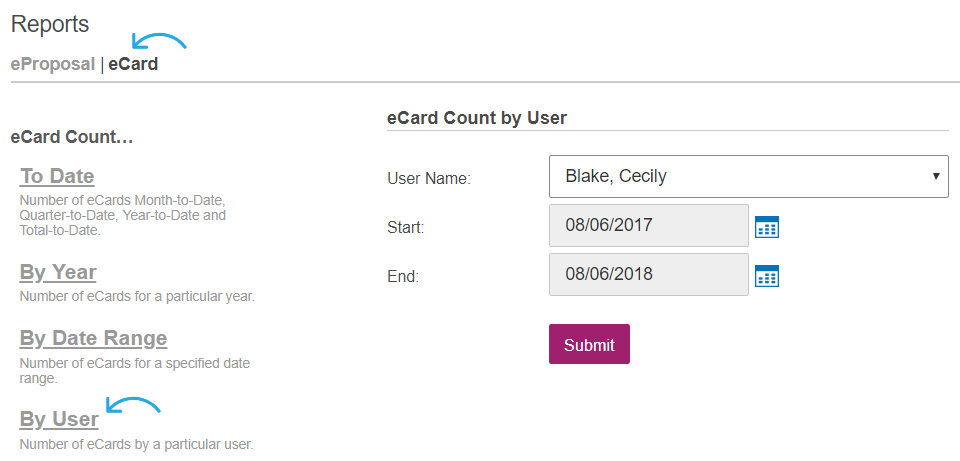The height and width of the screenshot is (461, 960).
Task: Click the Reports page heading
Action: pyautogui.click(x=50, y=24)
